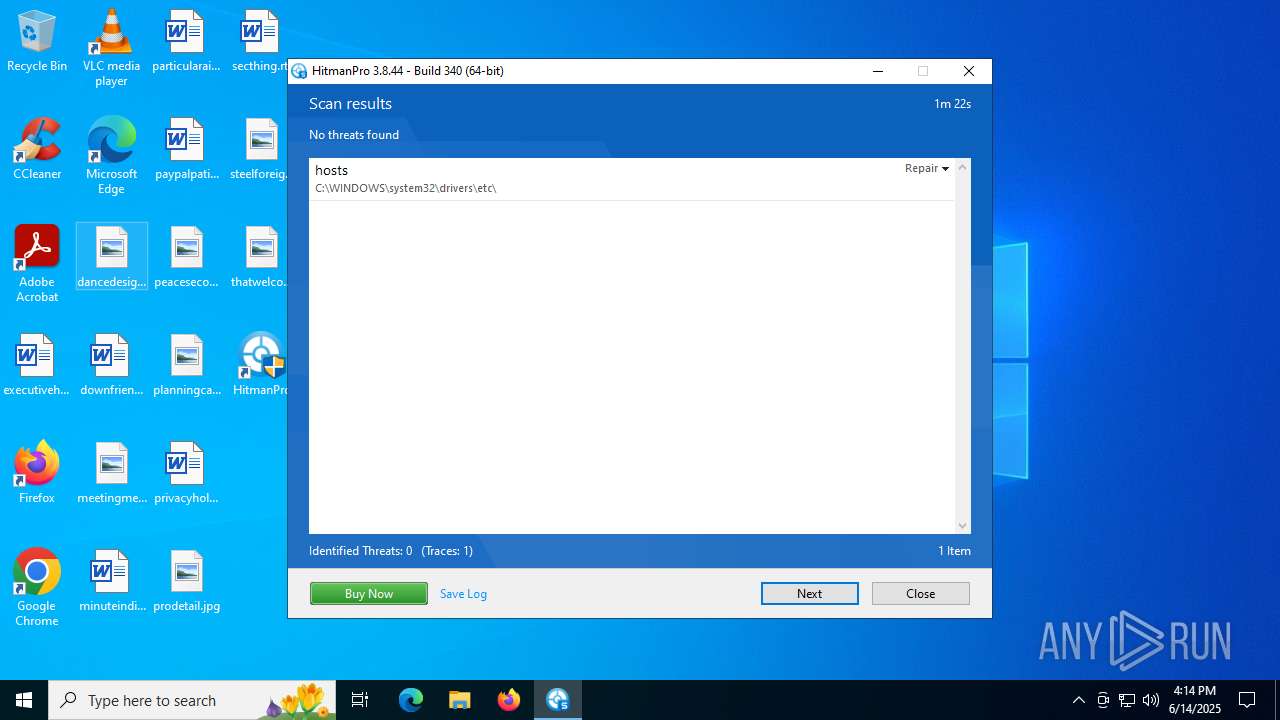Click the Close button in HitmanPro
The image size is (1280, 720).
tap(921, 593)
